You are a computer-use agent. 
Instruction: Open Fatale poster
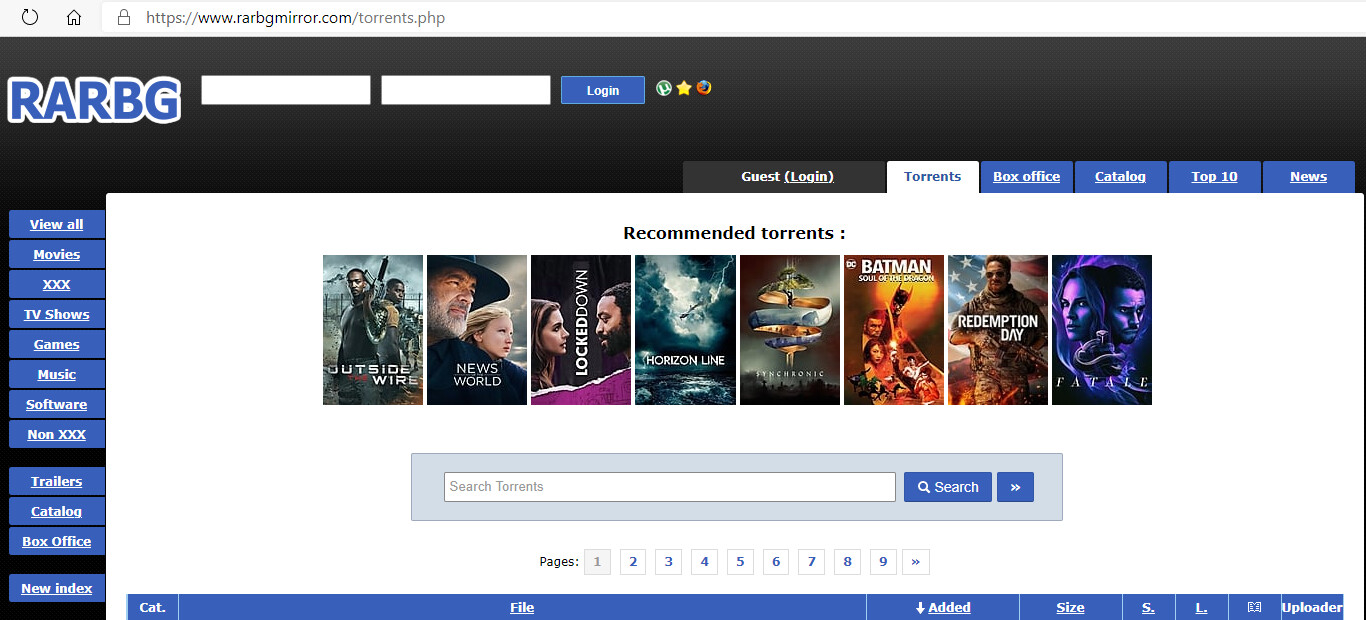pyautogui.click(x=1102, y=330)
